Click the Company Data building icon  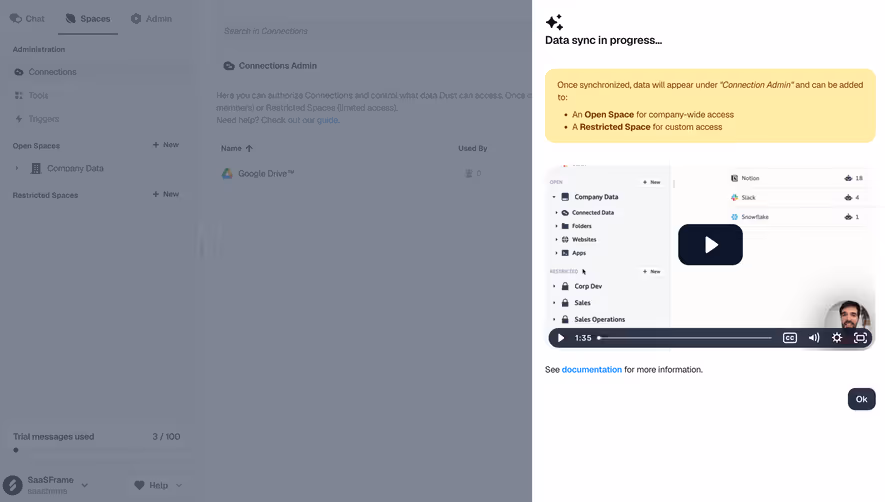36,168
